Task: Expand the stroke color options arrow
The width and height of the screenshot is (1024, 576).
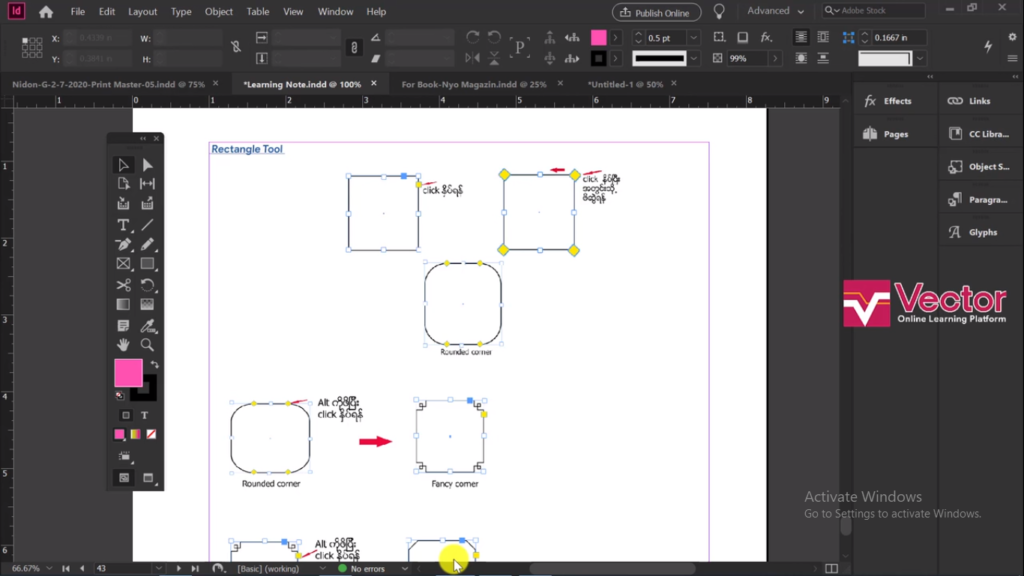Action: pos(615,59)
